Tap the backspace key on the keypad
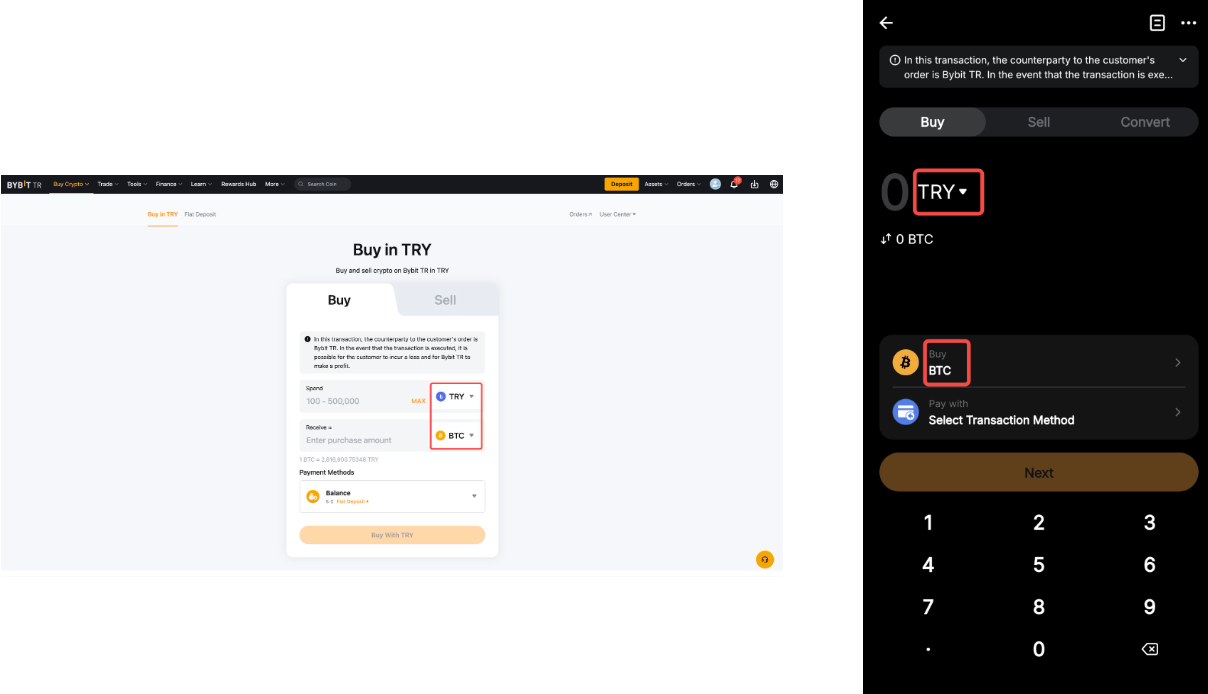The image size is (1208, 694). point(1149,649)
